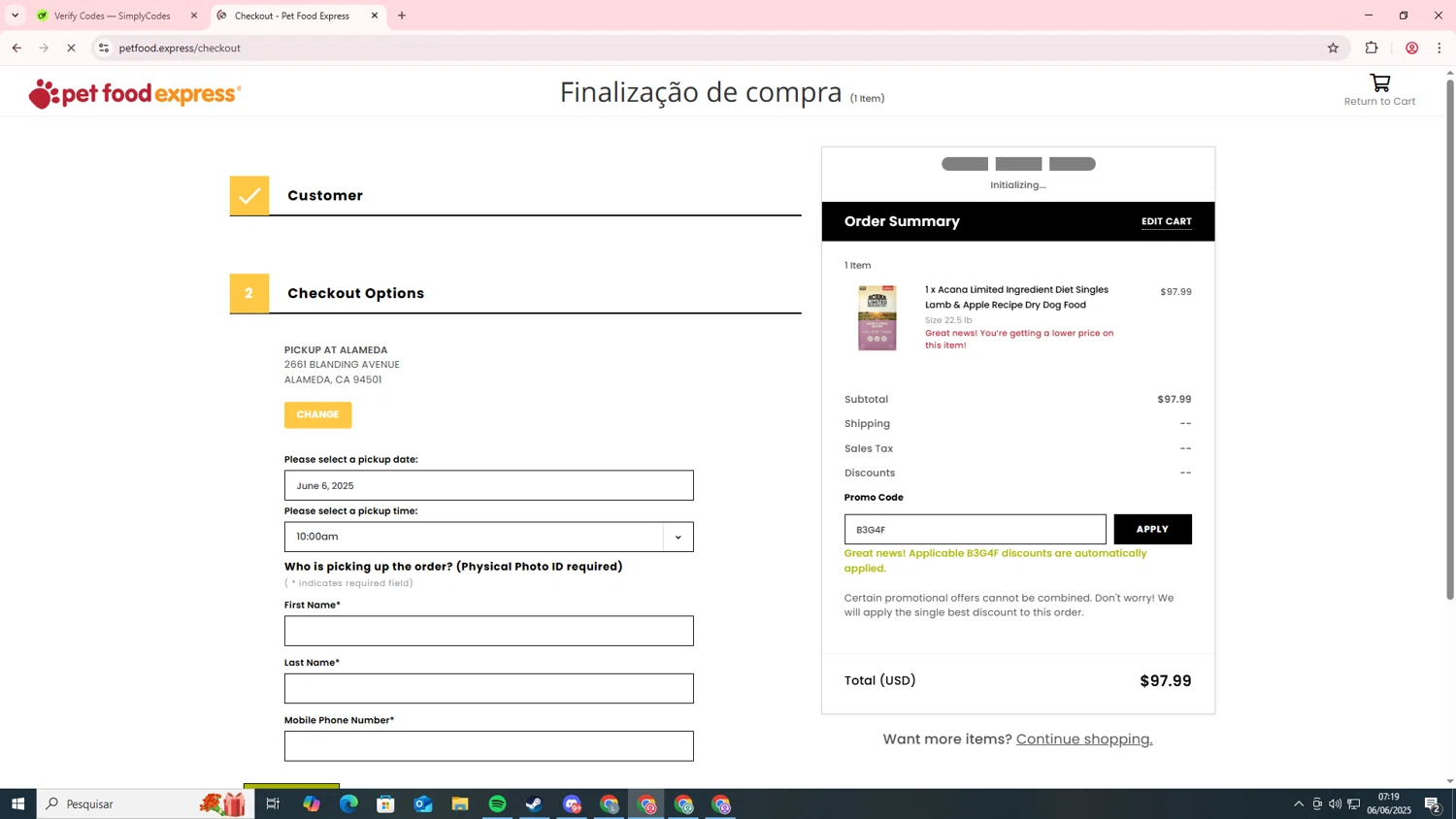Click the pickup date field, June 6, 2025
1456x819 pixels.
(488, 485)
